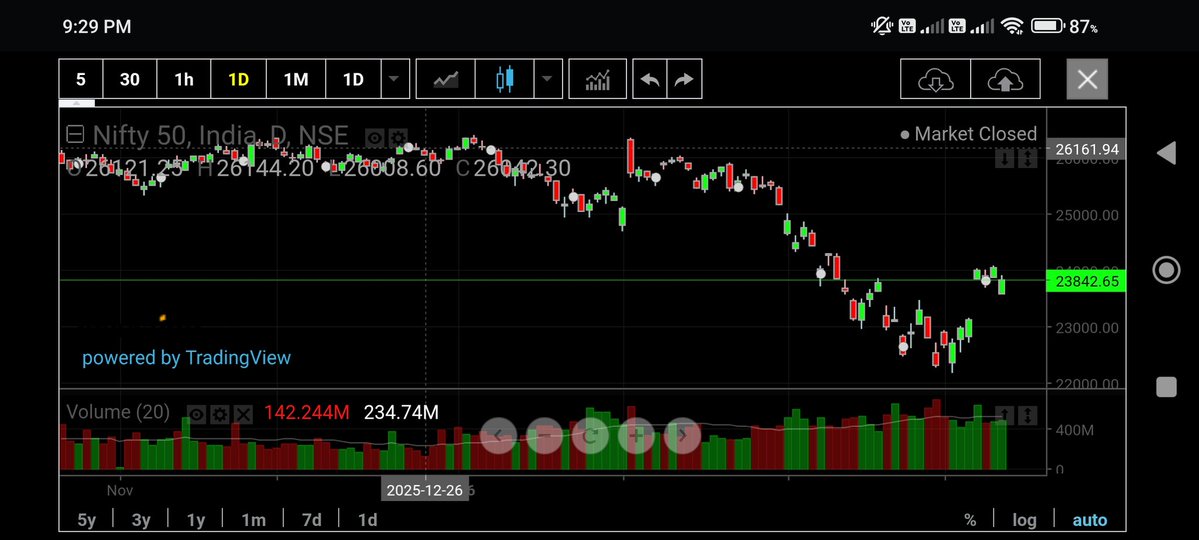Redo the last chart change

tap(684, 79)
